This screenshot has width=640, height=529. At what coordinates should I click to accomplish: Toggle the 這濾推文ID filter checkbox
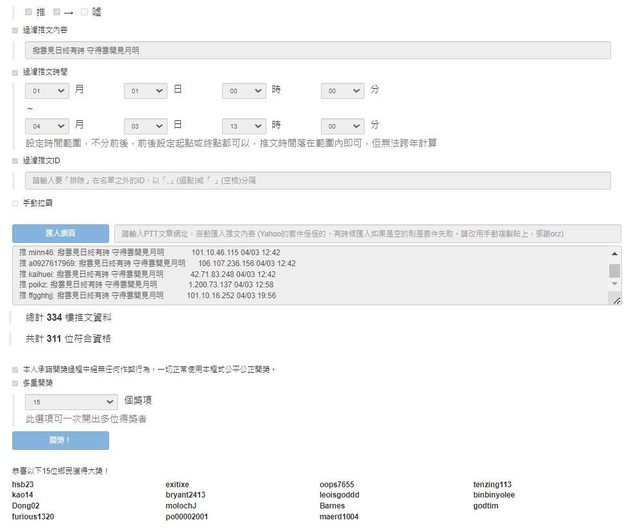[x=15, y=160]
